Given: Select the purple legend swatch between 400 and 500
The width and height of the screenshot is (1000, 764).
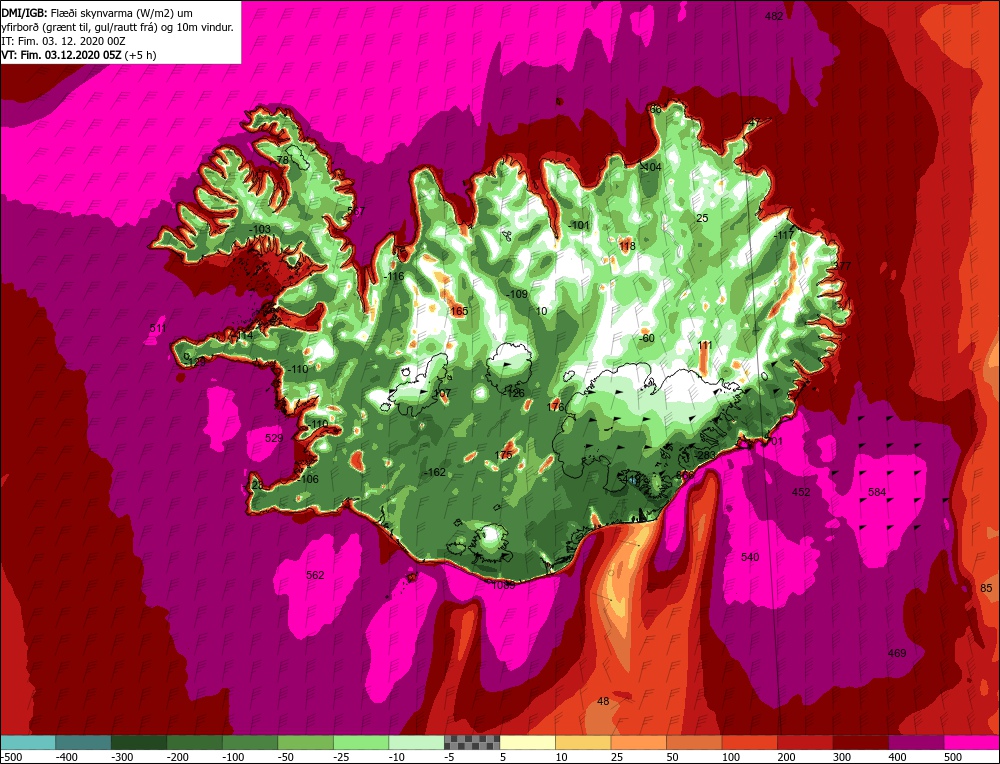Looking at the screenshot, I should click(916, 742).
